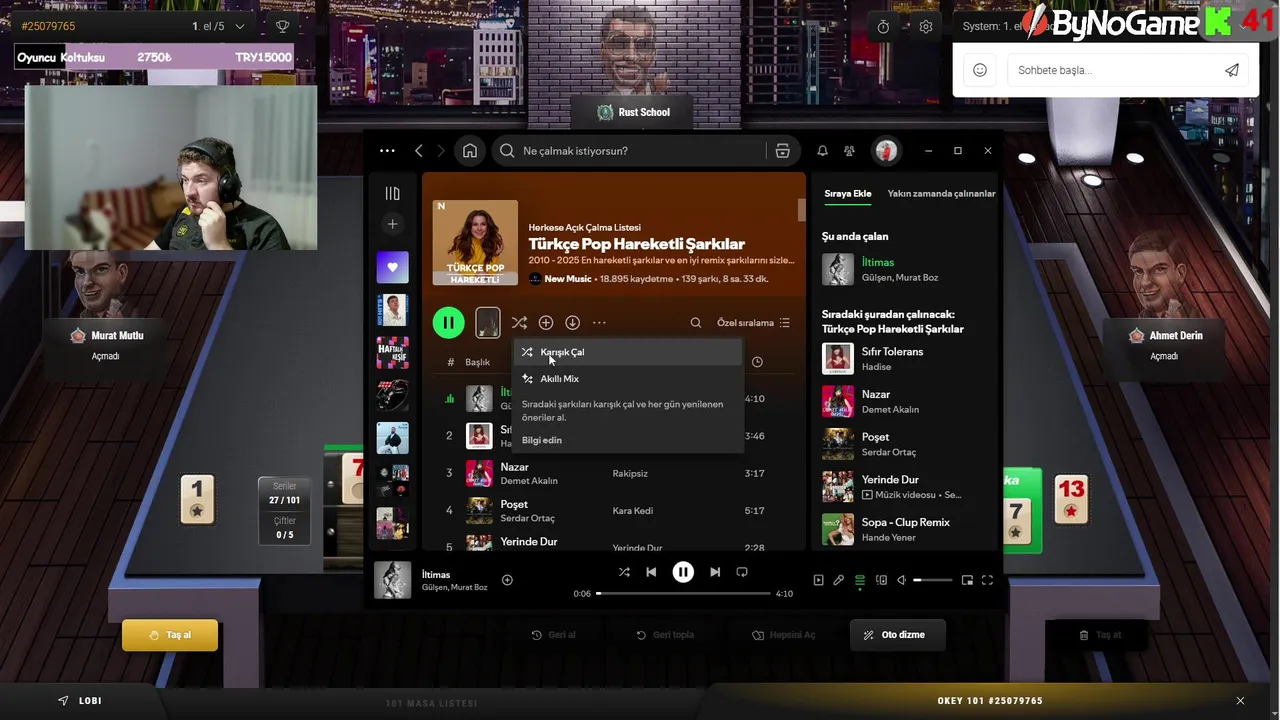Toggle the Now Playing view
Image resolution: width=1280 pixels, height=720 pixels.
[818, 580]
